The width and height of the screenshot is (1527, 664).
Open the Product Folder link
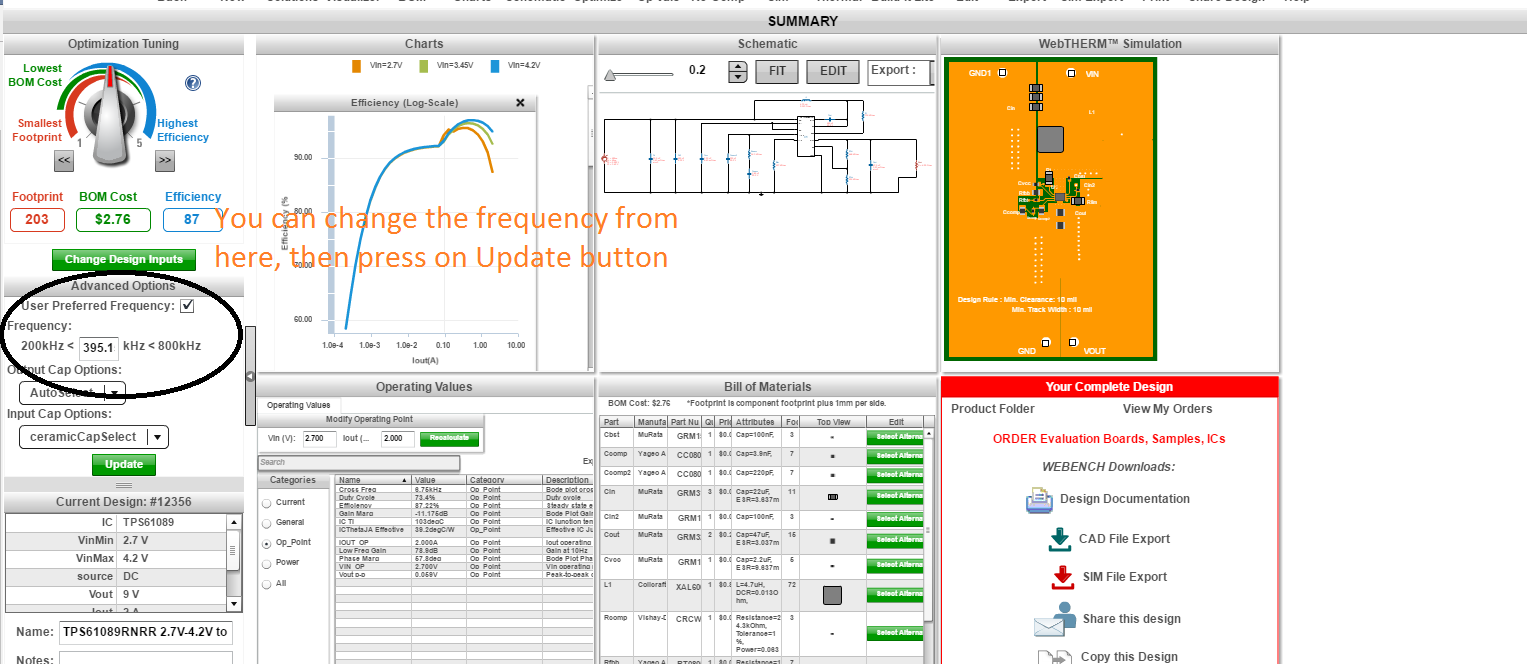click(993, 409)
